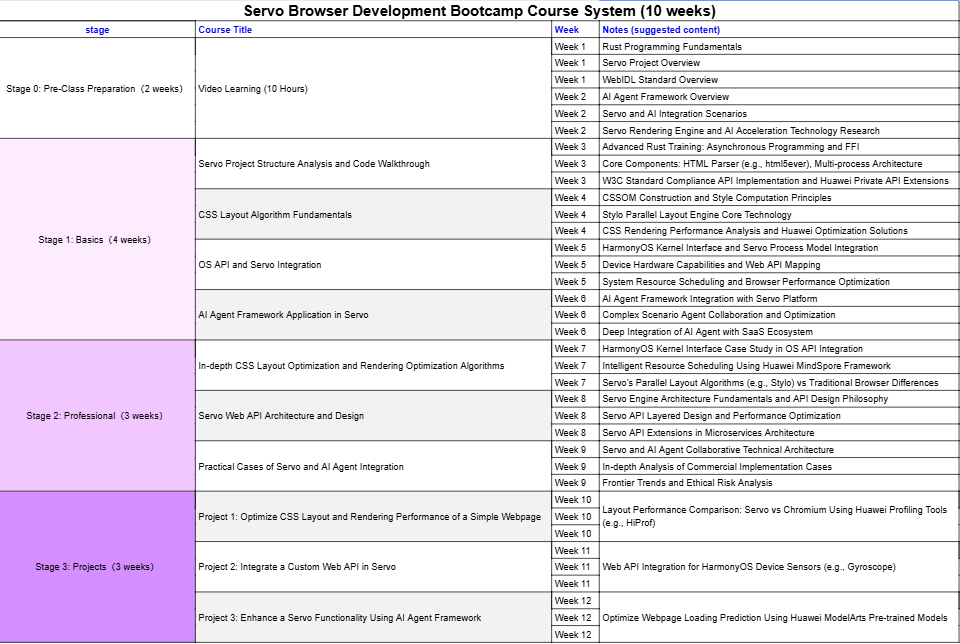Select 'Core Components: HTML Parser' note cell
960x644 pixels.
[x=779, y=164]
